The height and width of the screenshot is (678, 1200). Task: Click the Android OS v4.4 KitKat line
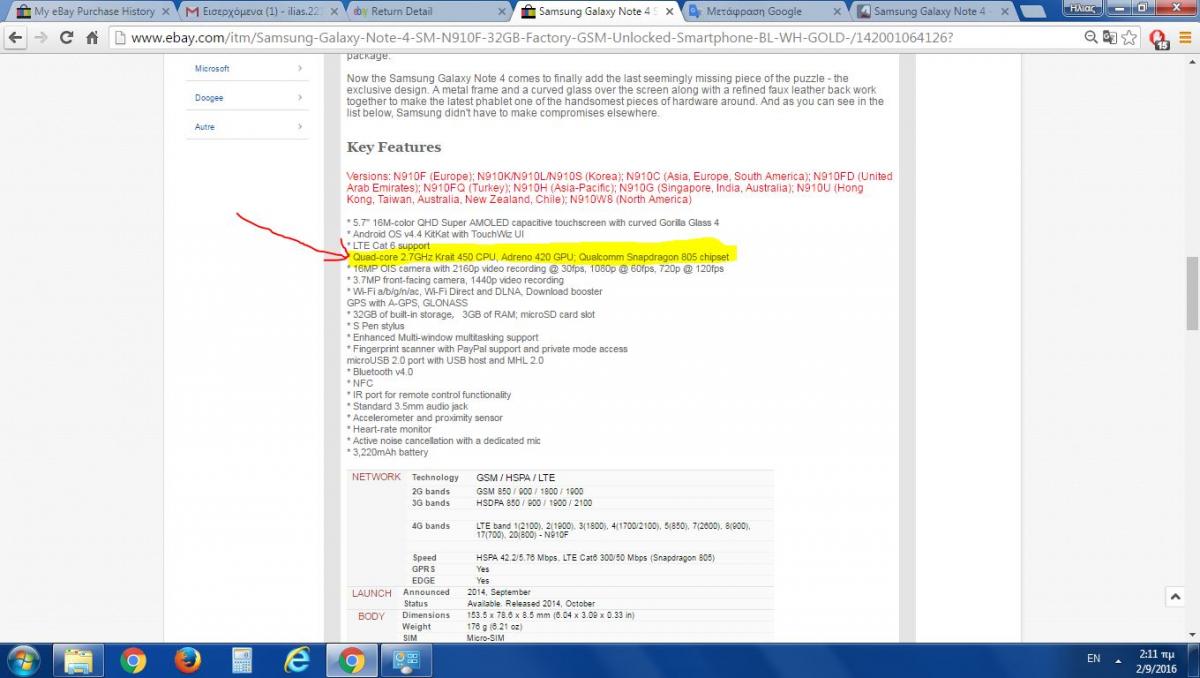coord(435,233)
